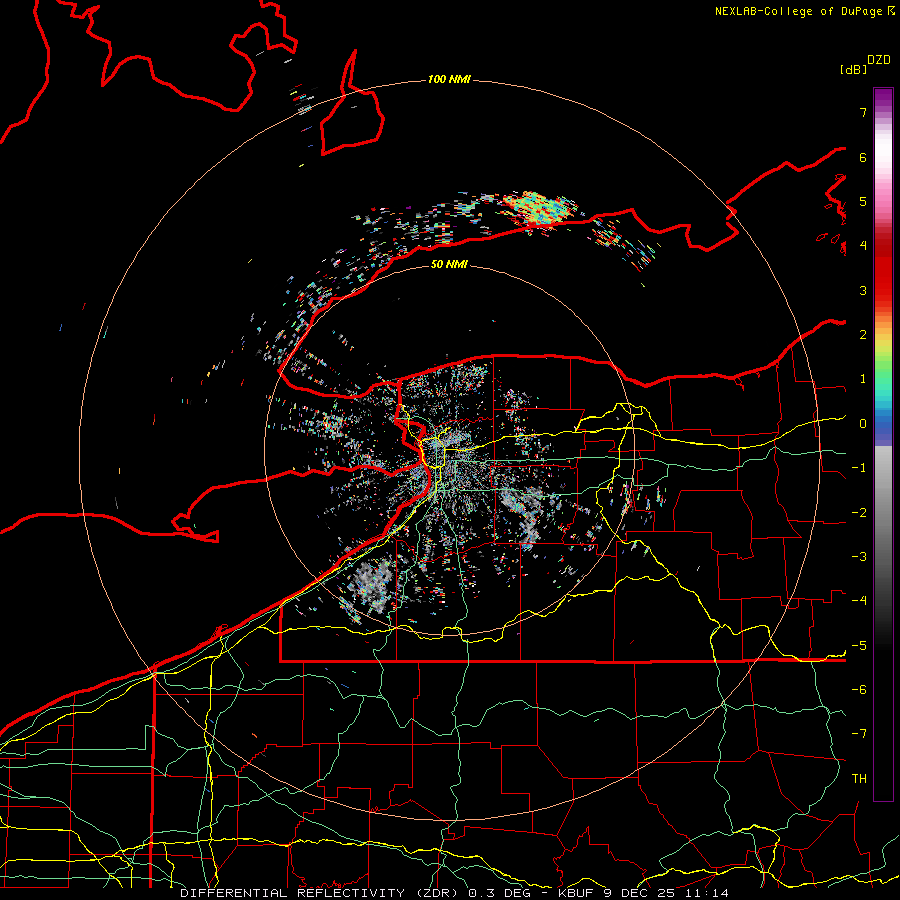Click the DZD legend title
Viewport: 900px width, 900px height.
click(x=879, y=60)
